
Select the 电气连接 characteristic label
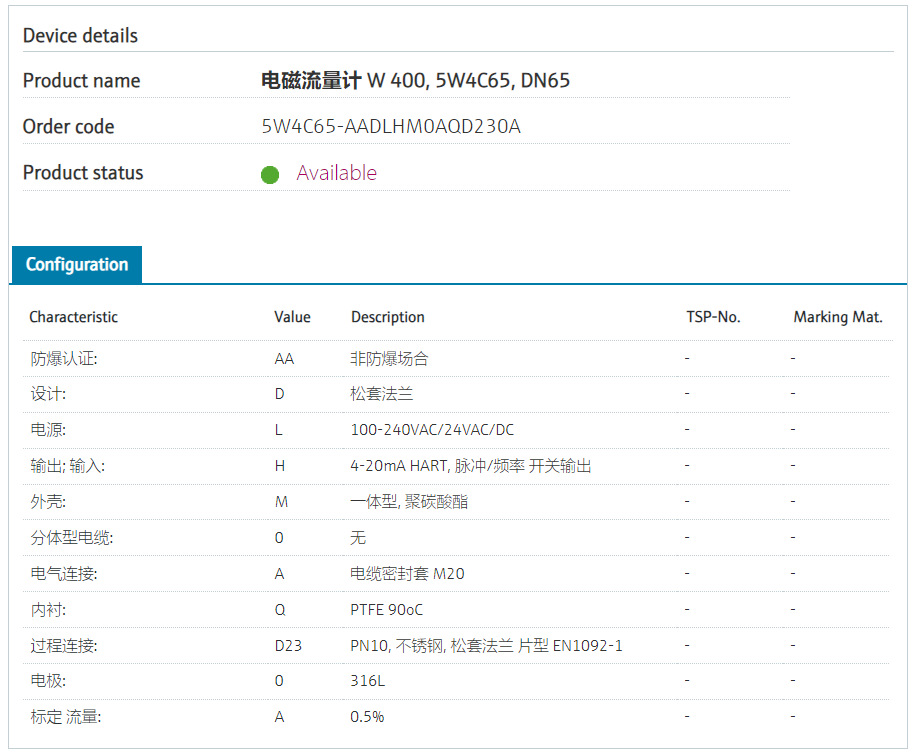coord(64,574)
